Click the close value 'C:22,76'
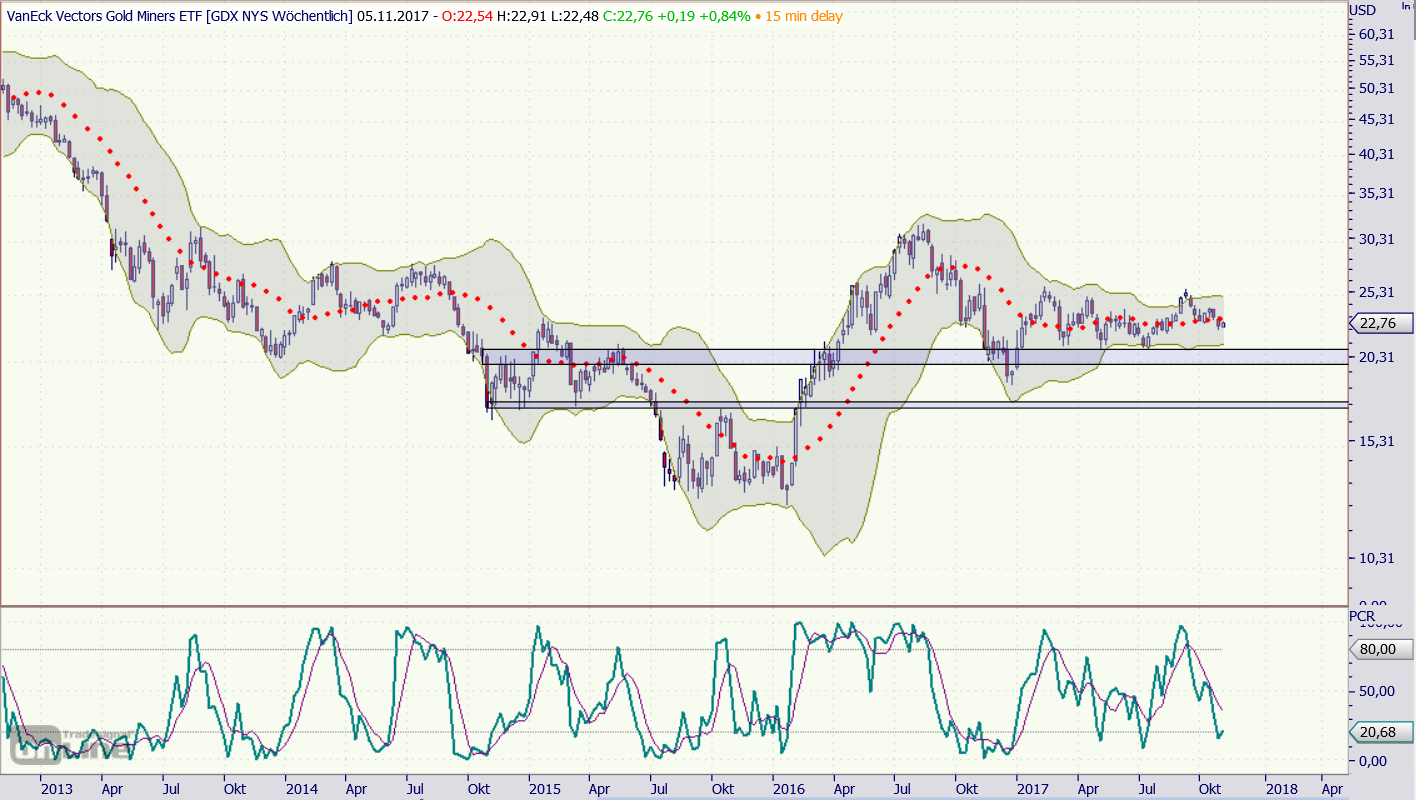 tap(629, 16)
